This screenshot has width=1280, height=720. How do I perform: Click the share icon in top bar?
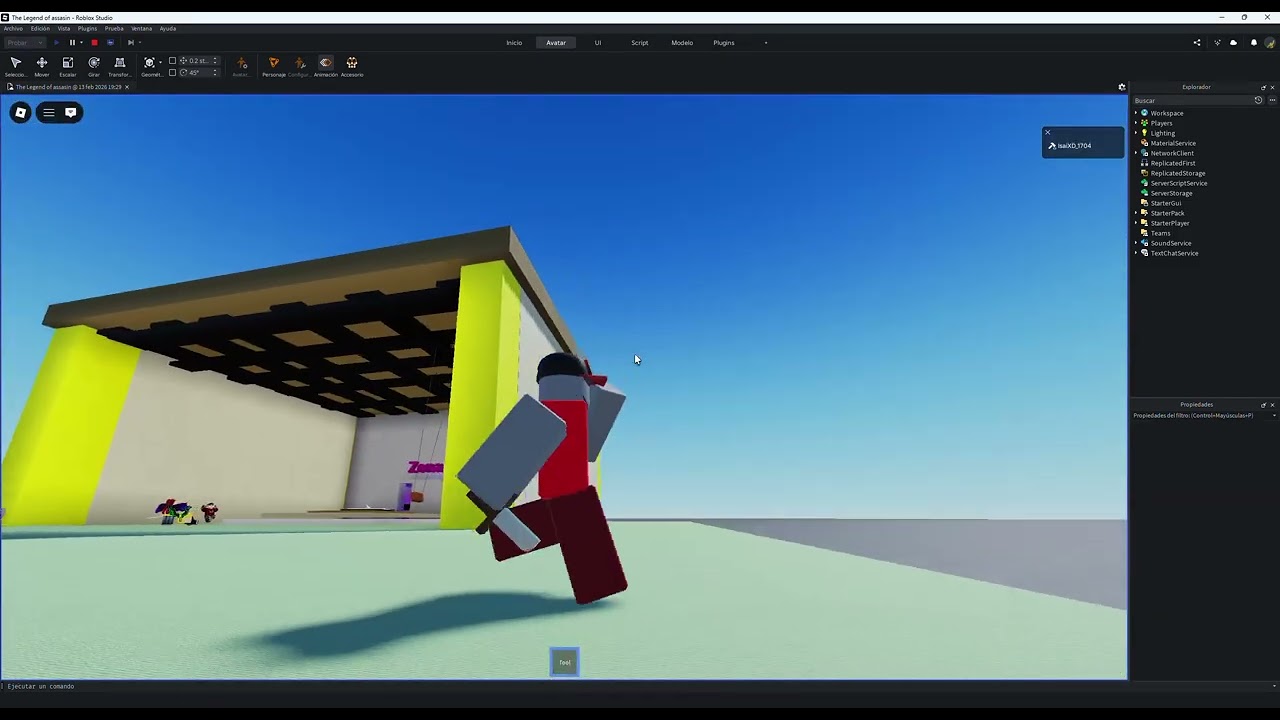[x=1197, y=42]
